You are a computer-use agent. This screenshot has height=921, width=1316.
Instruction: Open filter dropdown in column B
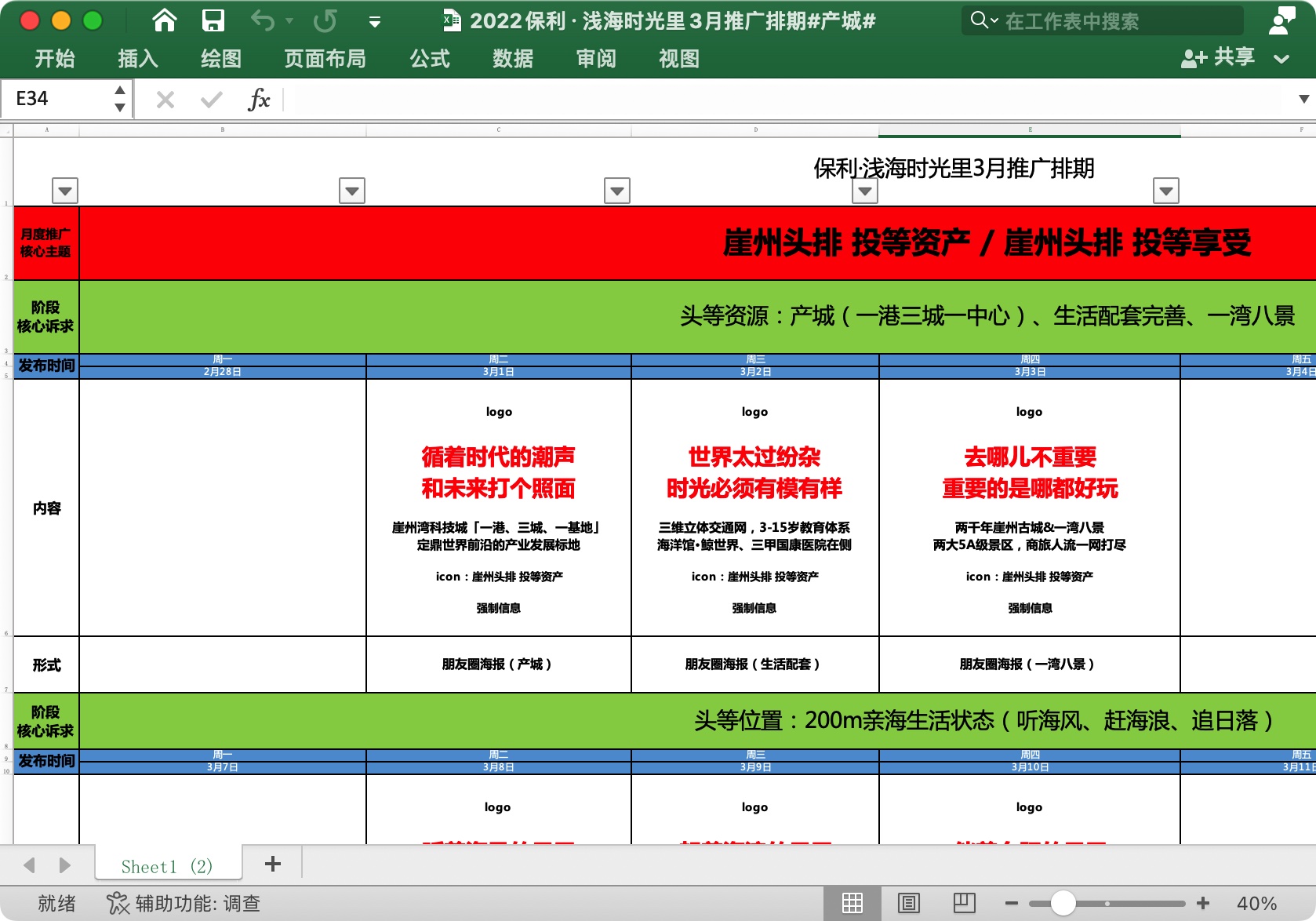[352, 191]
